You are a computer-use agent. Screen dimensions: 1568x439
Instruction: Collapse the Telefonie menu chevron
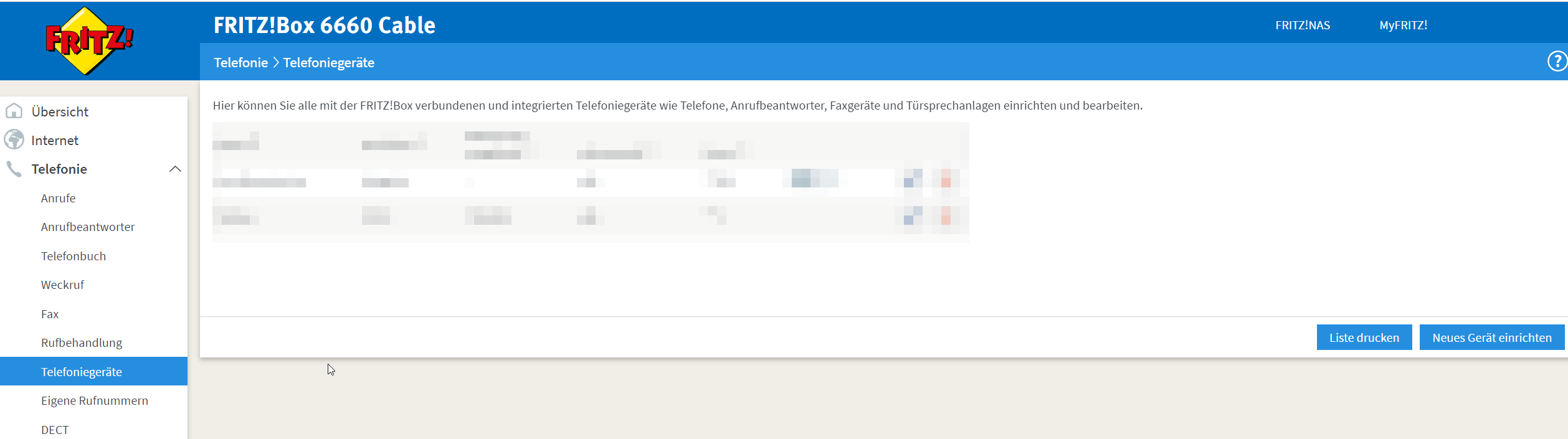(175, 169)
